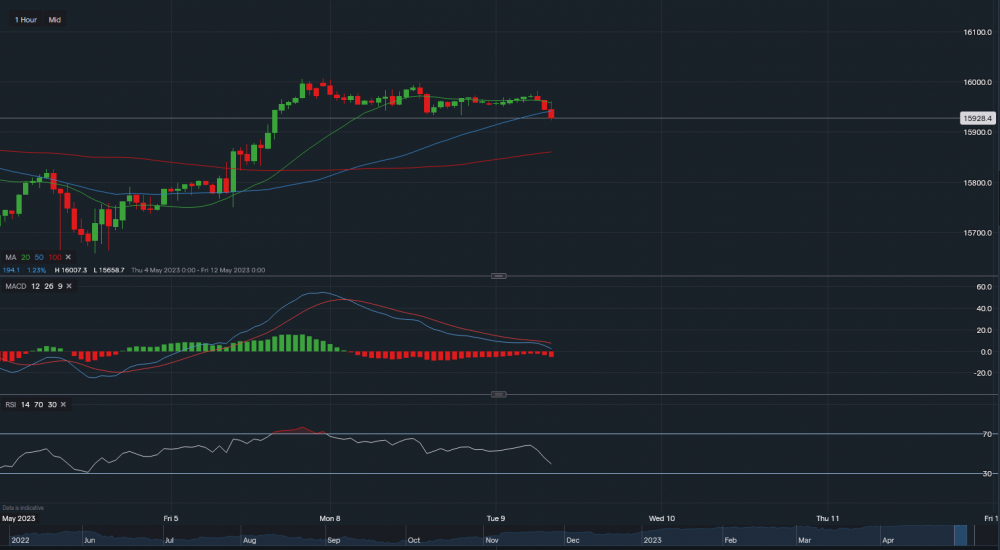
Task: Open RSI indicator settings label
Action: click(11, 404)
